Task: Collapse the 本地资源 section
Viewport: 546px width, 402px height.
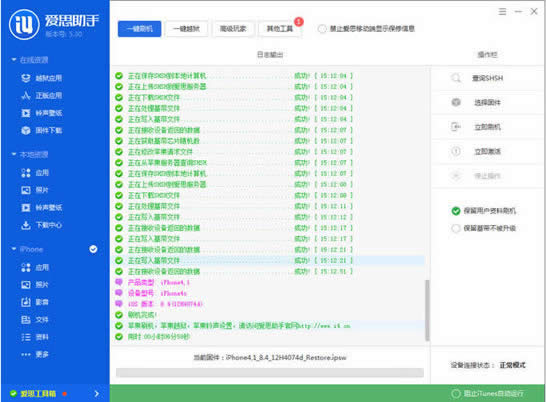Action: (x=14, y=154)
